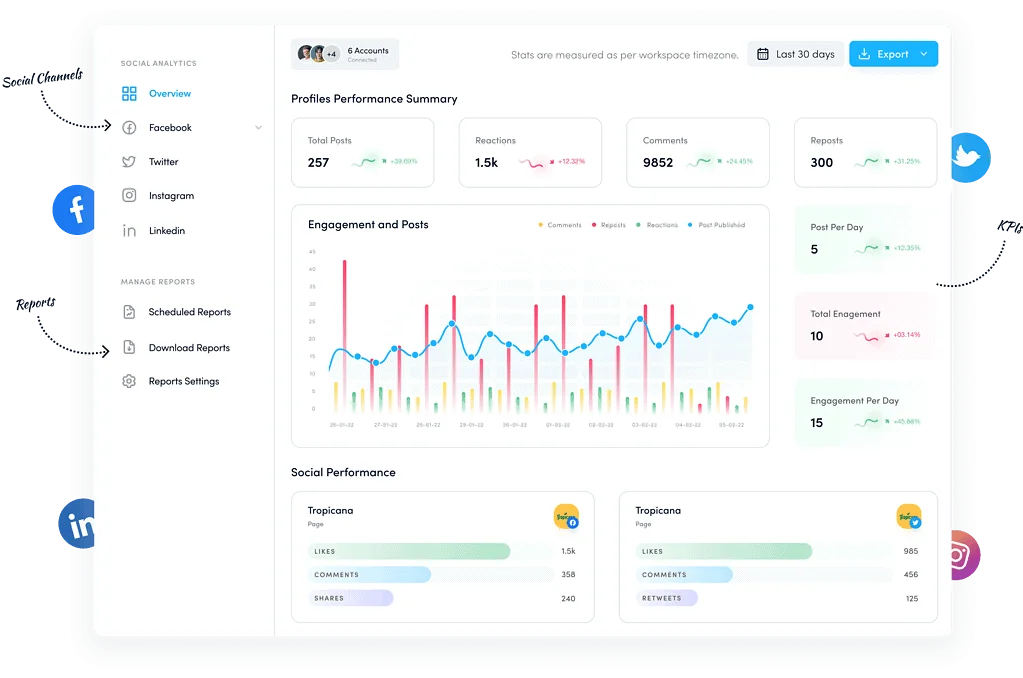
Task: Click the Facebook icon in sidebar menu
Action: 129,128
